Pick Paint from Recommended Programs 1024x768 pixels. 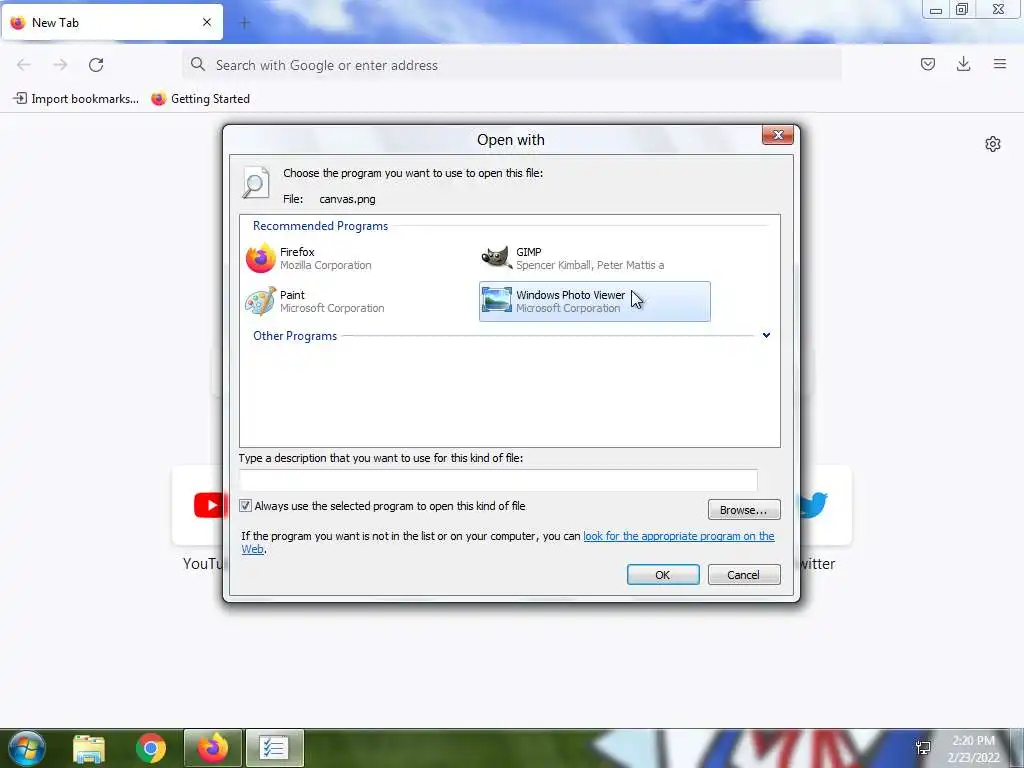pos(315,302)
